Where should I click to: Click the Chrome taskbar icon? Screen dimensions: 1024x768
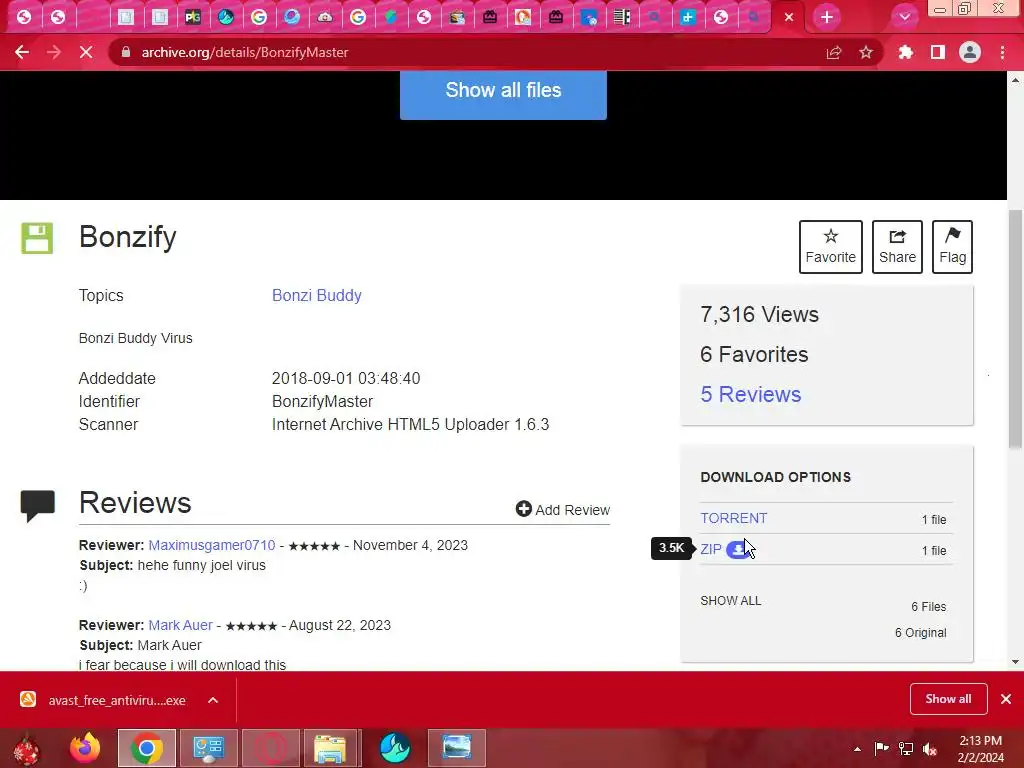(147, 748)
